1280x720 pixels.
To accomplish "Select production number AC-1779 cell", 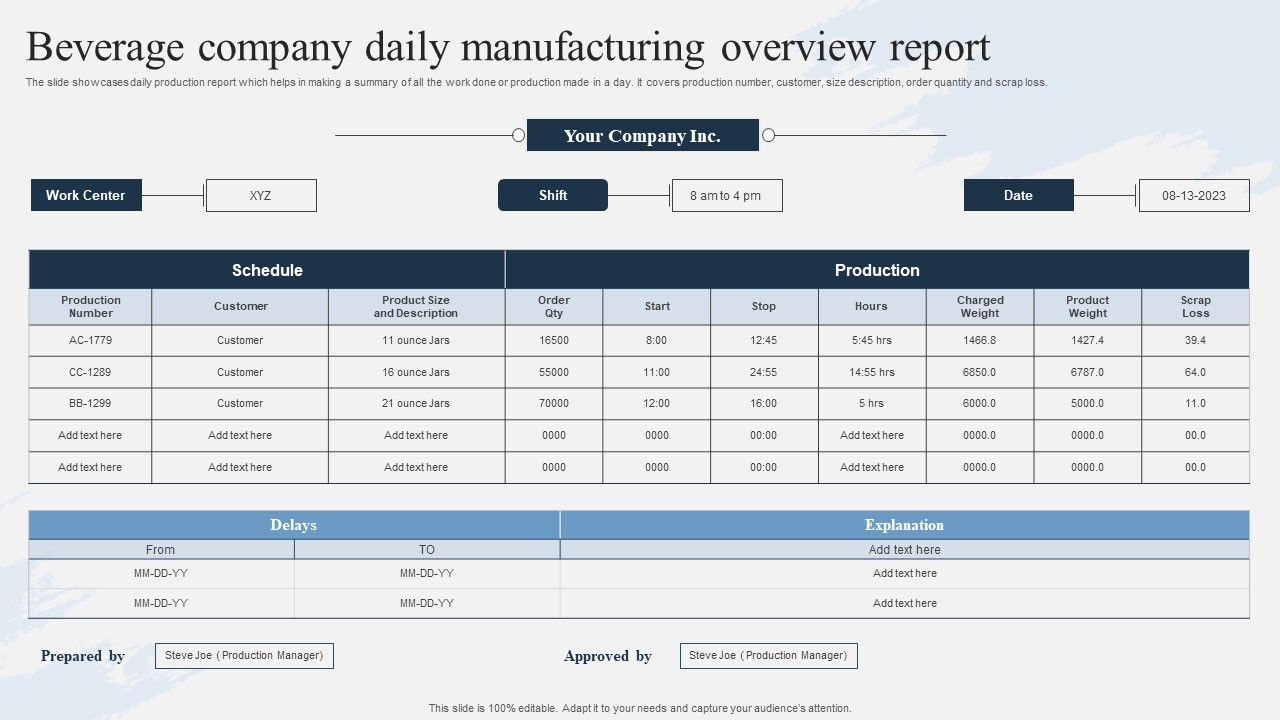I will coord(90,340).
